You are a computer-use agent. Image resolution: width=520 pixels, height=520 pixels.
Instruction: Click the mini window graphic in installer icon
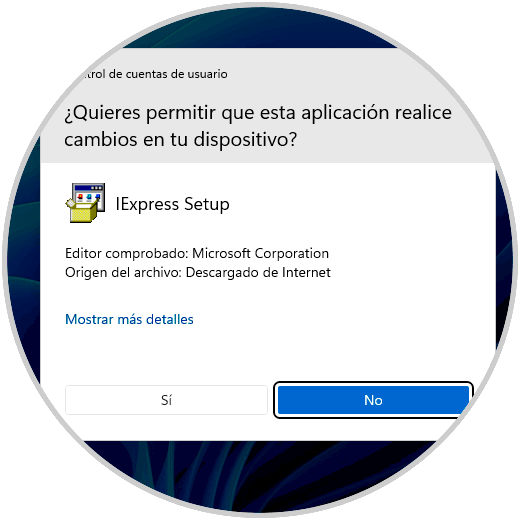pyautogui.click(x=89, y=194)
